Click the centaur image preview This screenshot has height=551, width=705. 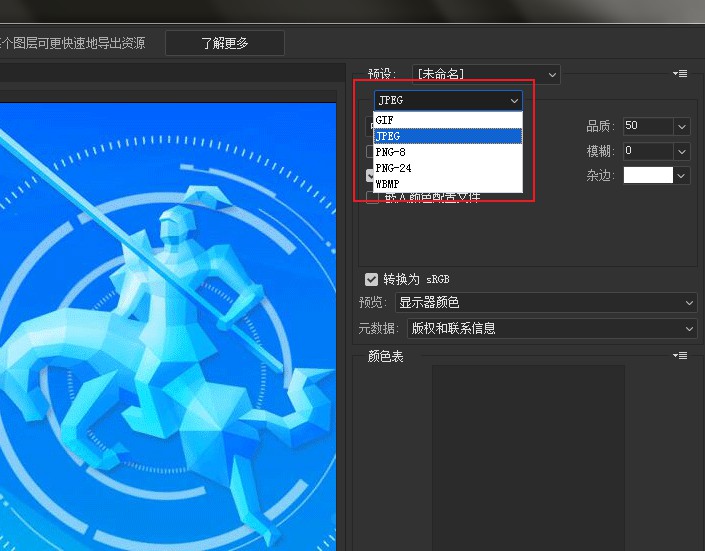[x=168, y=327]
